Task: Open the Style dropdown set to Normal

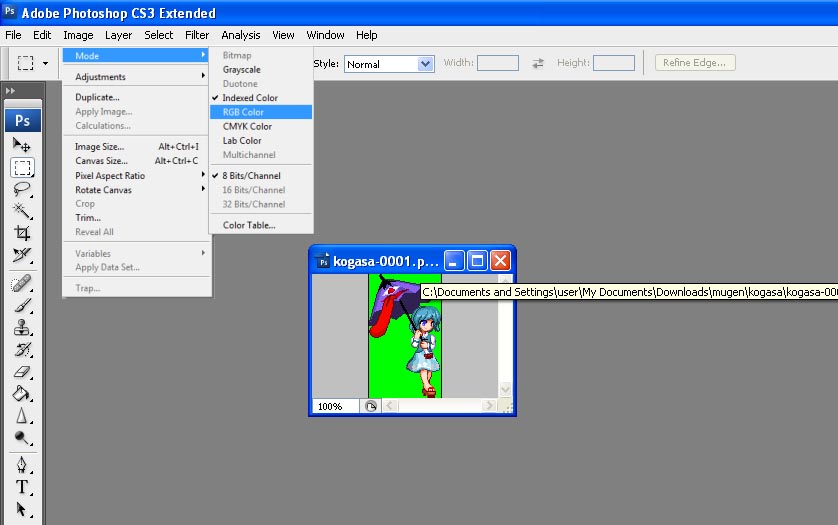Action: click(389, 64)
